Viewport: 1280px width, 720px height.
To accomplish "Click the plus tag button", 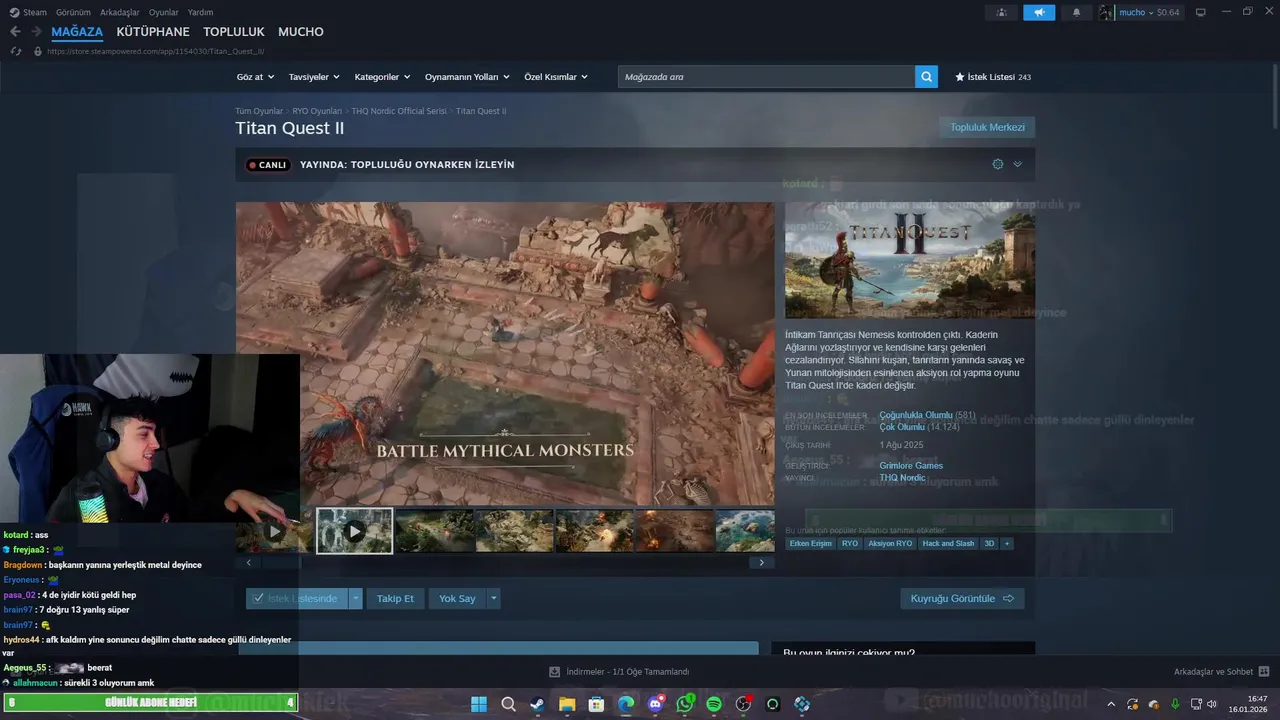I will pyautogui.click(x=1007, y=544).
